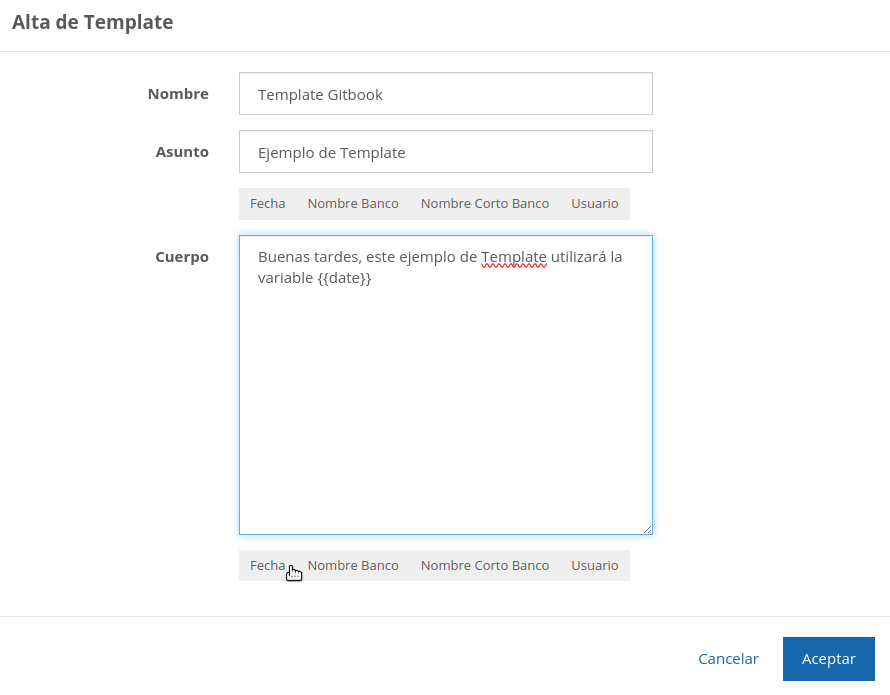Place cursor on {{date}} text in body
The height and width of the screenshot is (695, 890).
point(345,279)
